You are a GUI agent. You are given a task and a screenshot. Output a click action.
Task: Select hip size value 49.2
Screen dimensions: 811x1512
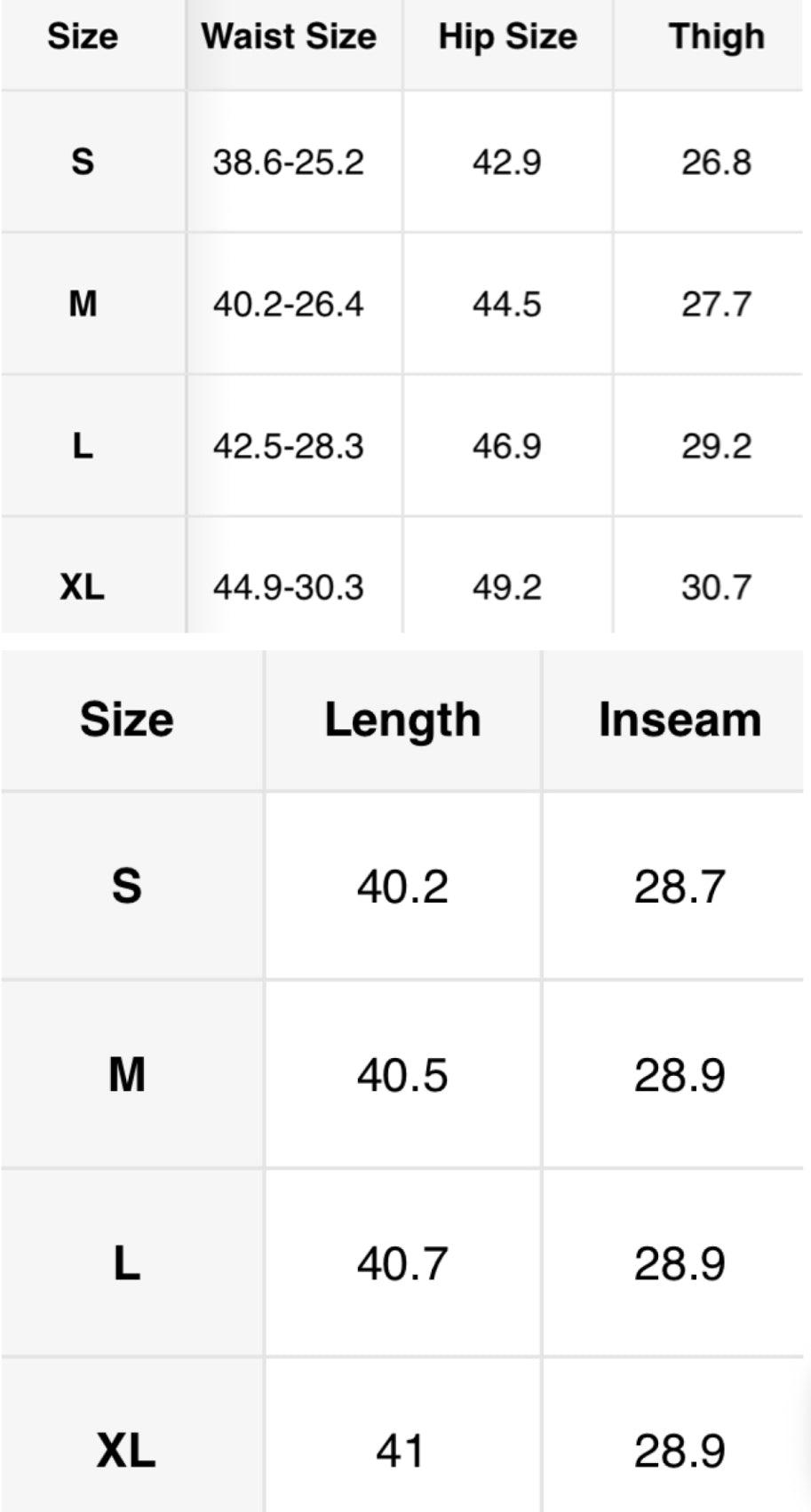(507, 587)
